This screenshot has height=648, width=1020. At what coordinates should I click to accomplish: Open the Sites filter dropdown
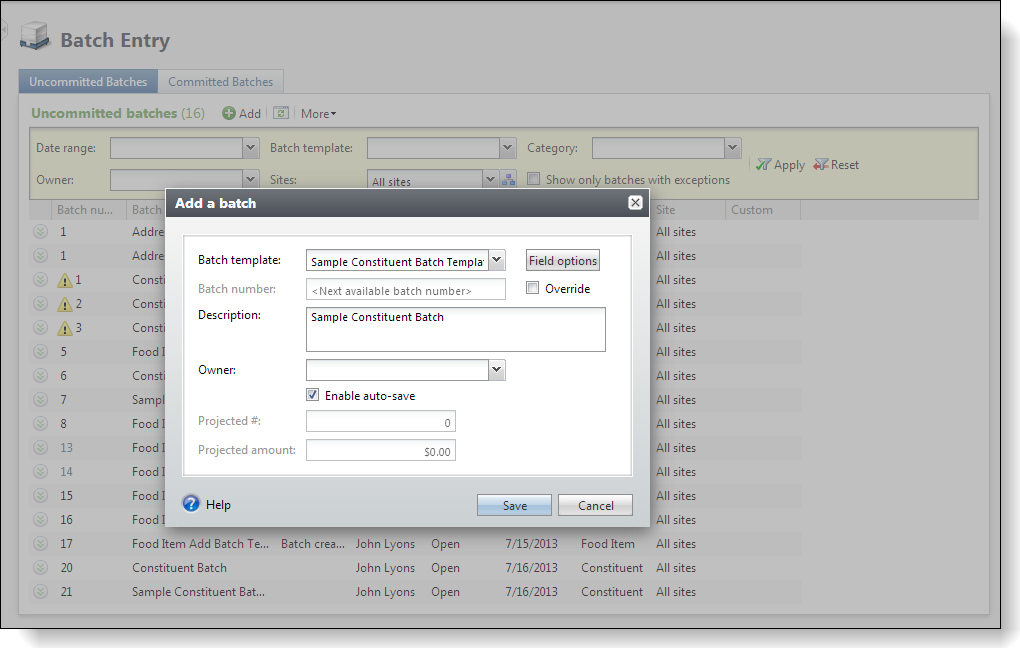(490, 179)
